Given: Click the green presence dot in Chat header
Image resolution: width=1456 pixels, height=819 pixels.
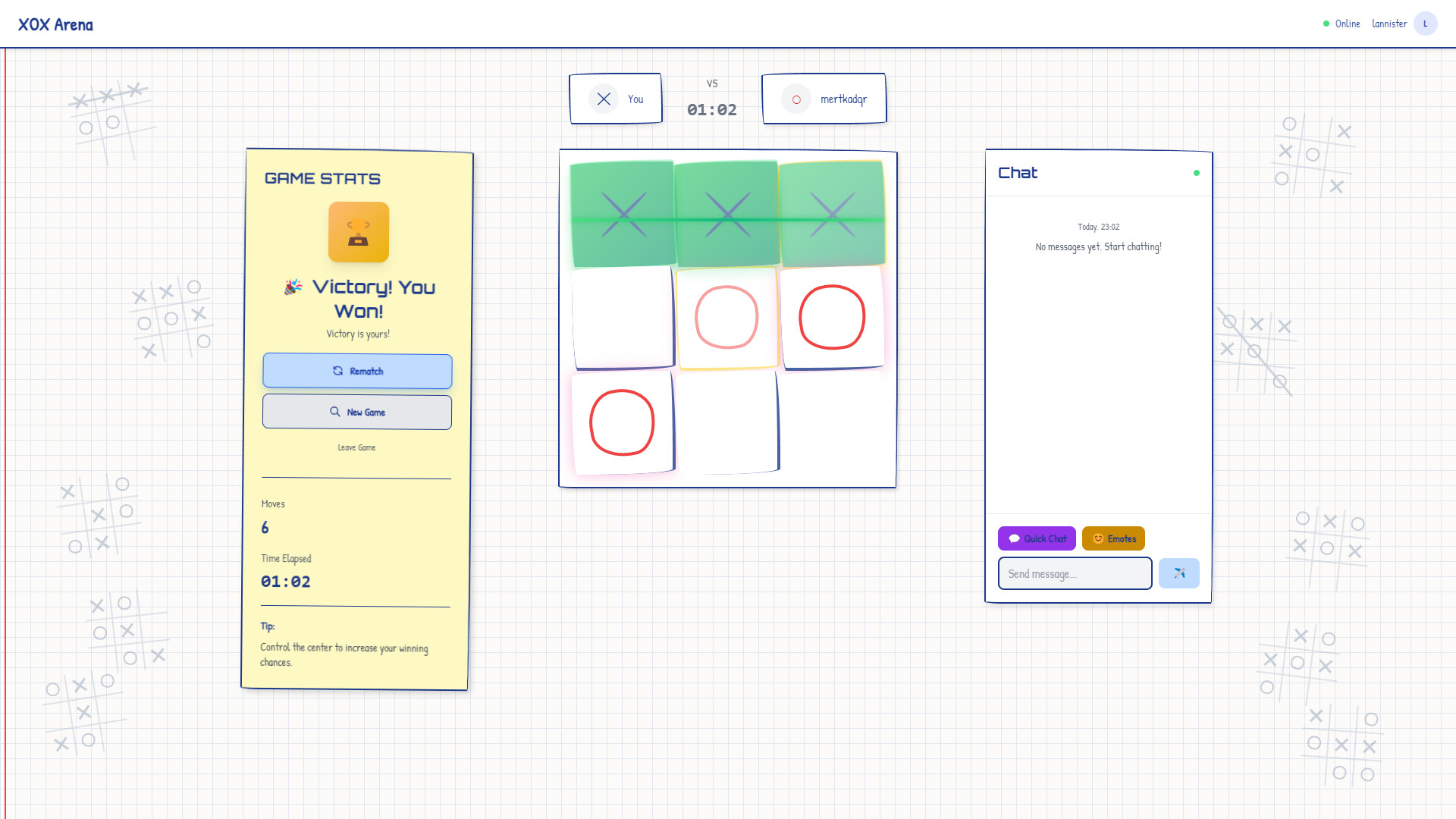Looking at the screenshot, I should tap(1197, 173).
